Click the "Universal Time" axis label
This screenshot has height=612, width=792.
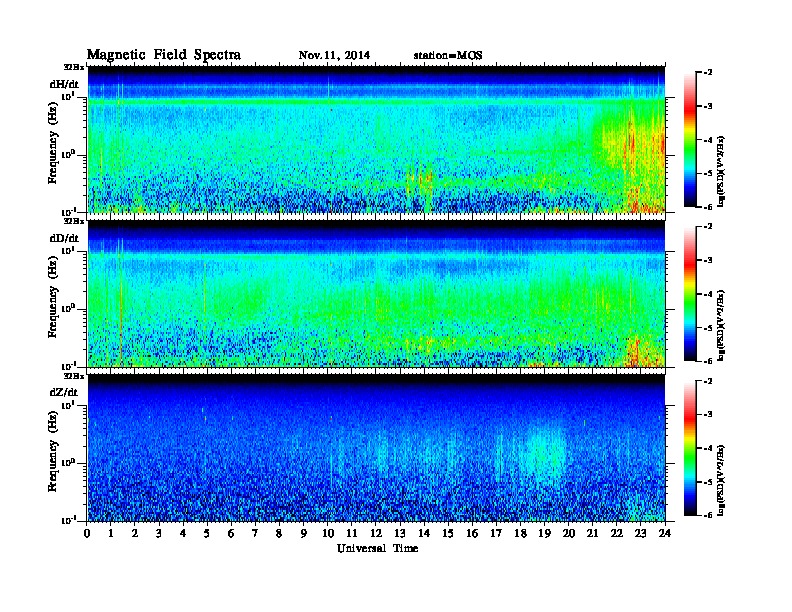377,548
